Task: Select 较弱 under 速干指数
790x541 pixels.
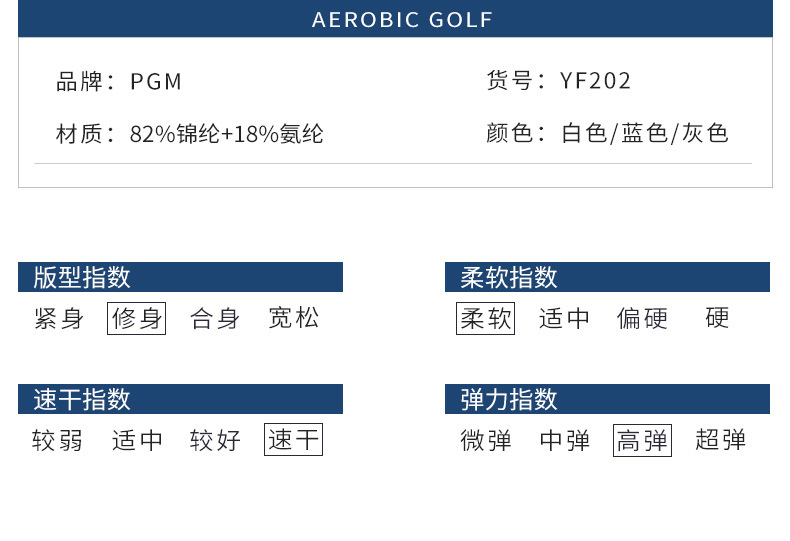Action: tap(58, 440)
